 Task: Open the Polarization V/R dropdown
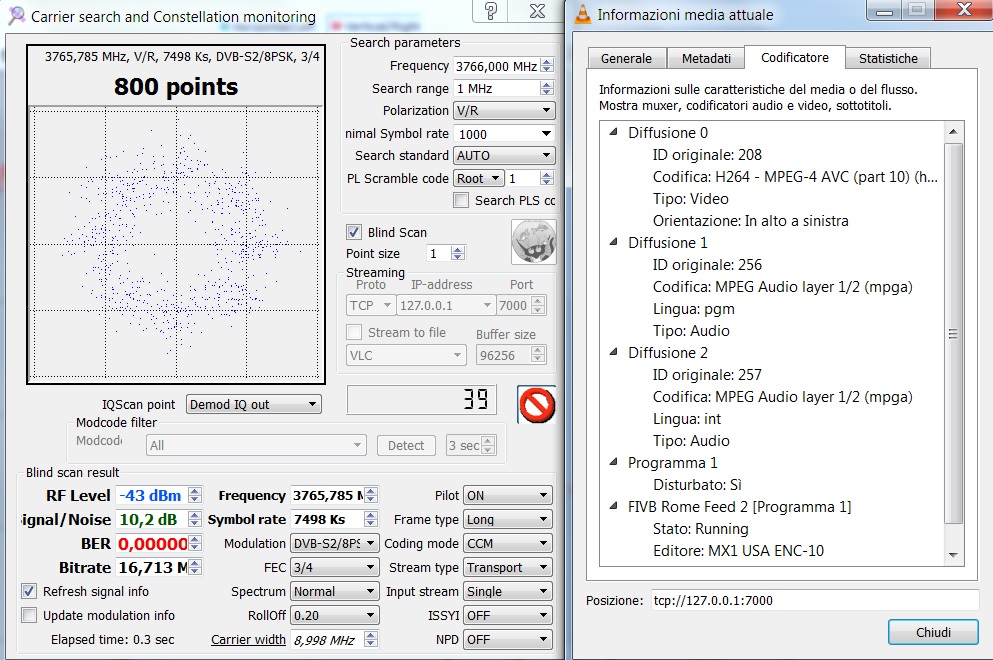504,111
